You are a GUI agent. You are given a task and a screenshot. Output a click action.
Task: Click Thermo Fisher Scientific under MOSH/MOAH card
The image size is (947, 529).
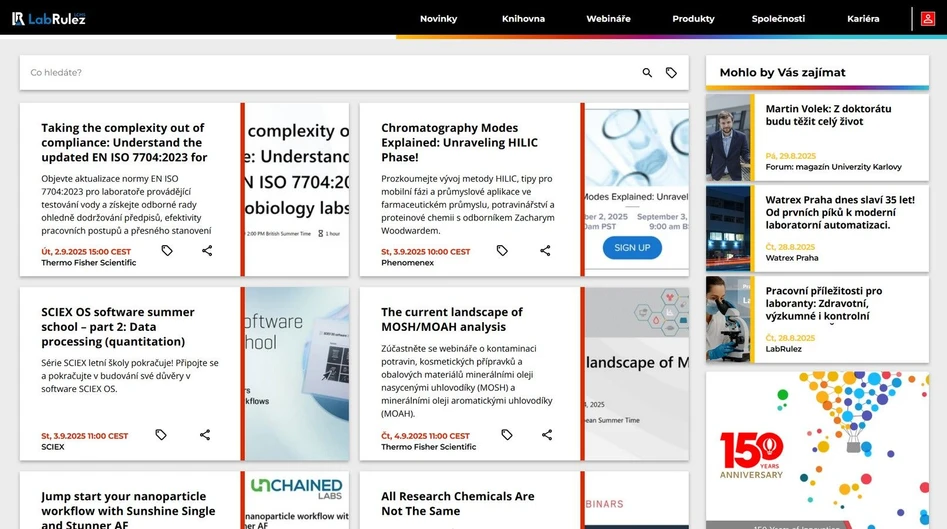pos(428,447)
